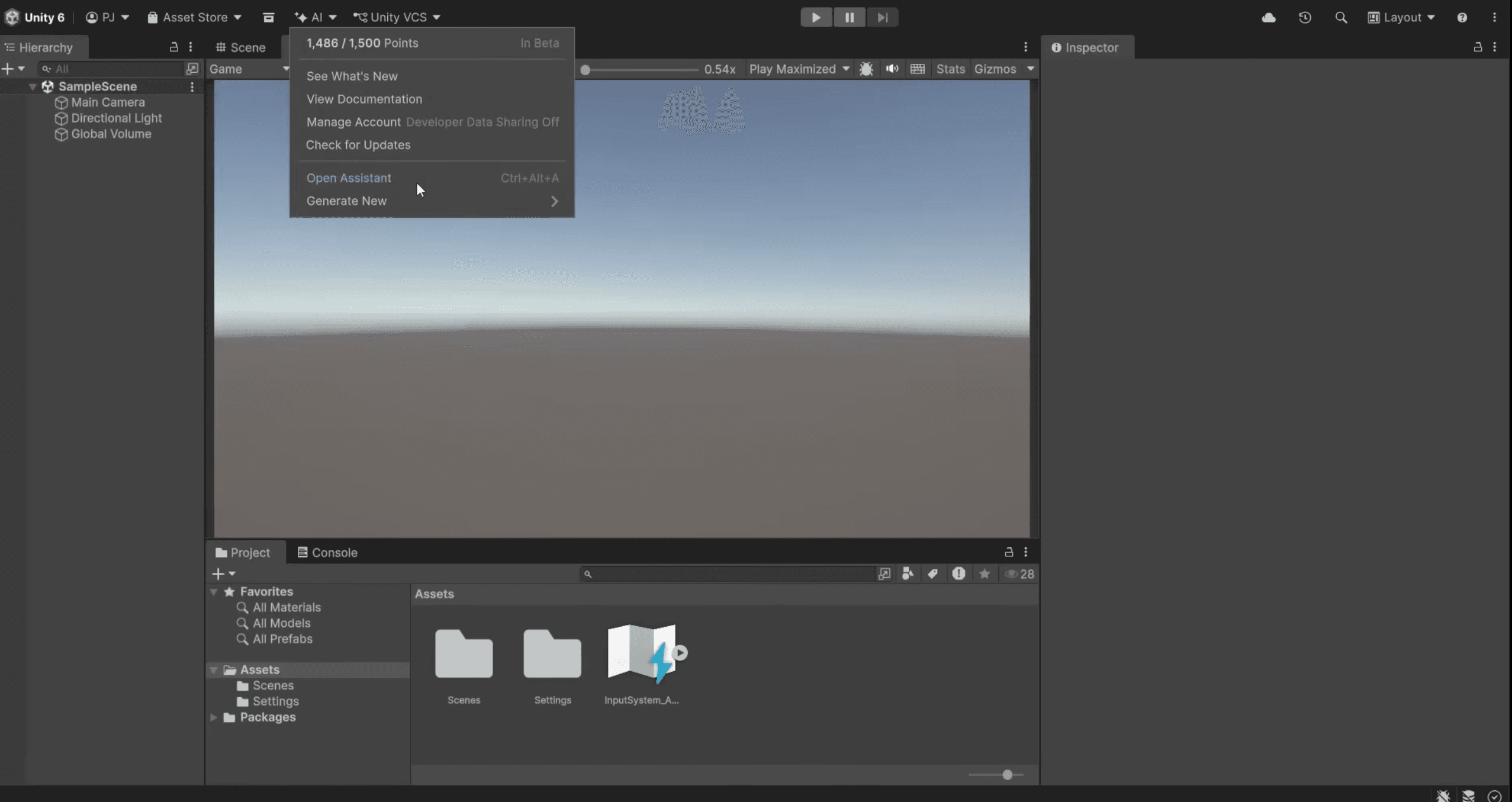The height and width of the screenshot is (802, 1512).
Task: Open Project panel three-dot menu
Action: [1025, 552]
